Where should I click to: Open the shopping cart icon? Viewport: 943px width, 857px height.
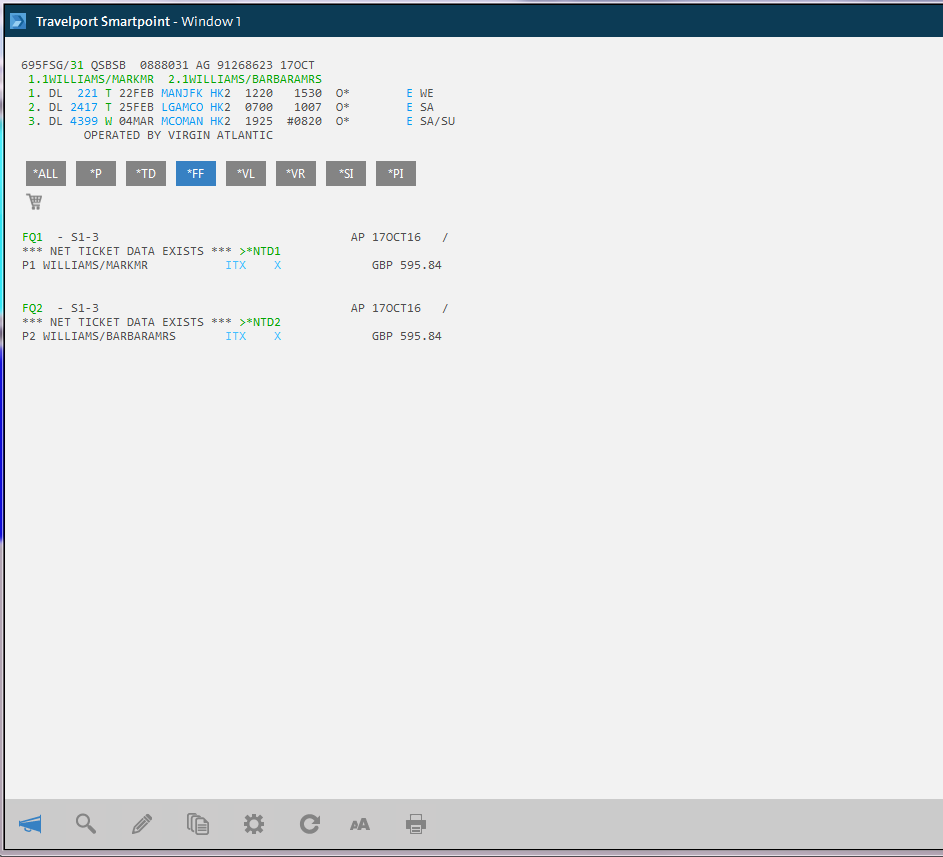(x=34, y=201)
